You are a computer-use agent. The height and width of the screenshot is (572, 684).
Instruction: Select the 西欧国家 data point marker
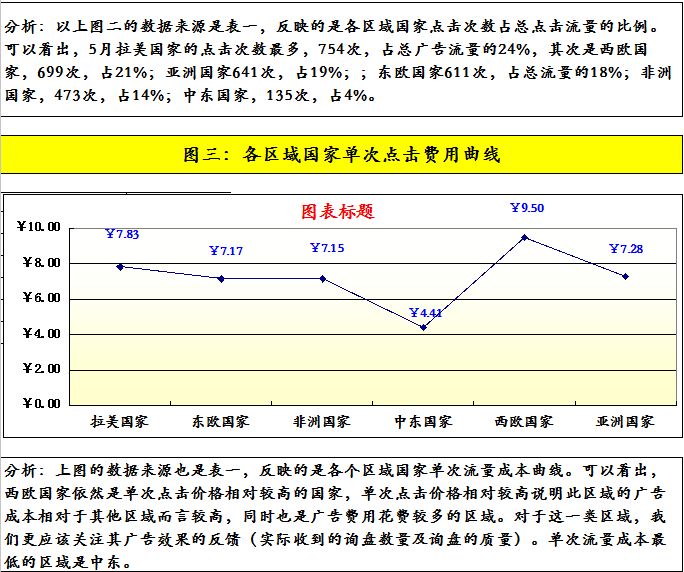point(525,237)
